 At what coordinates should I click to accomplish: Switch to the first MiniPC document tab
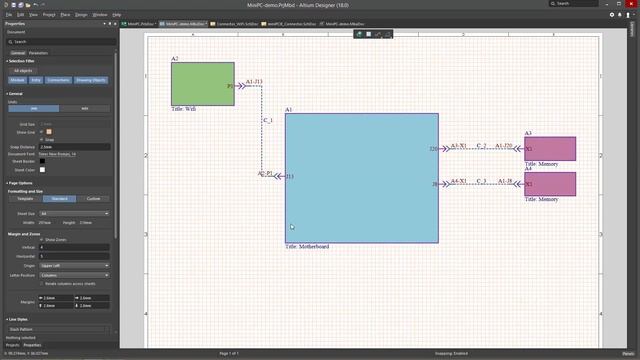[139, 24]
